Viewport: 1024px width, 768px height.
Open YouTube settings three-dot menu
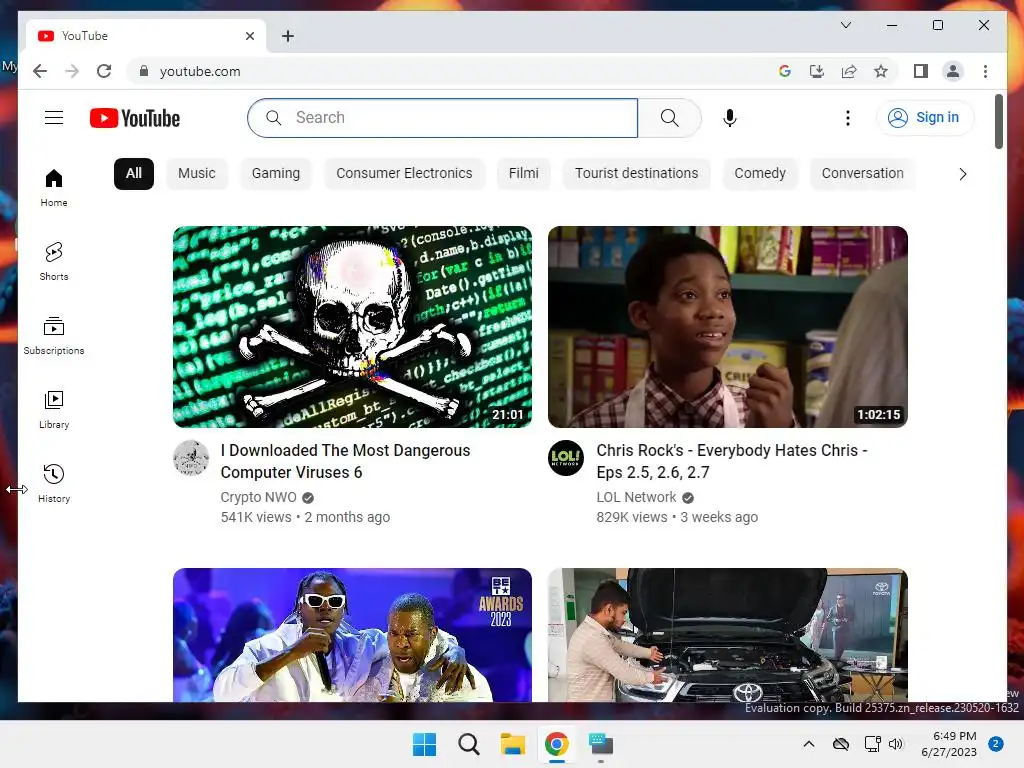(848, 118)
